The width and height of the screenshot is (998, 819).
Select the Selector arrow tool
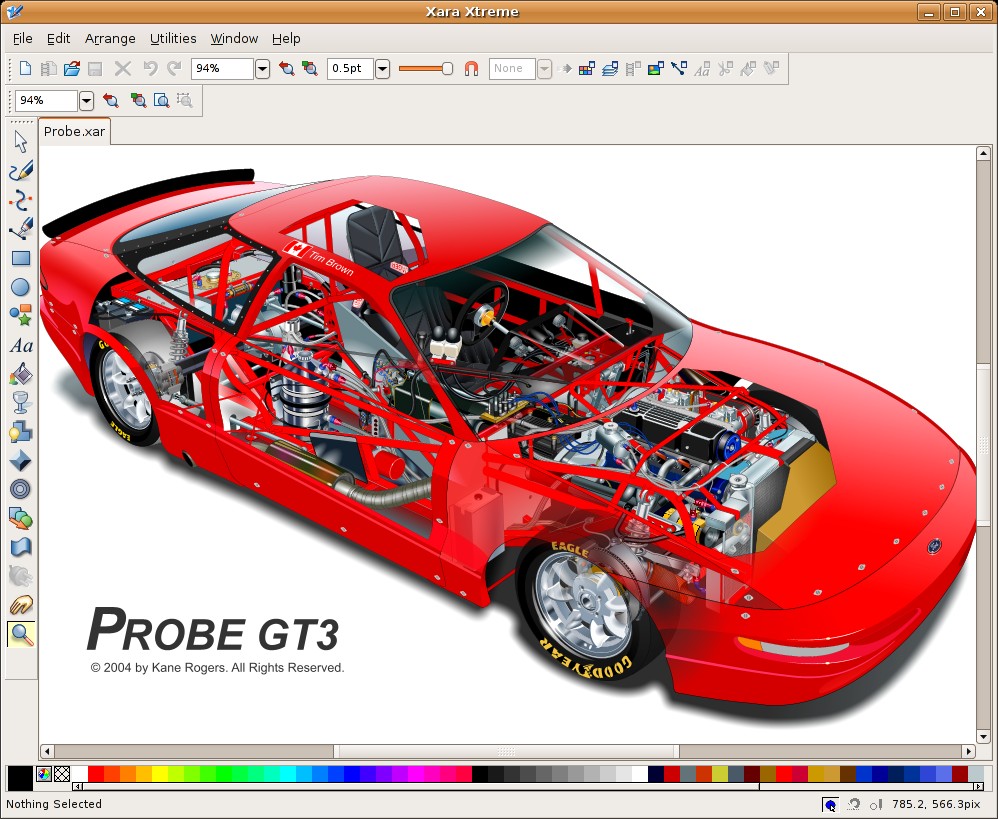tap(20, 142)
